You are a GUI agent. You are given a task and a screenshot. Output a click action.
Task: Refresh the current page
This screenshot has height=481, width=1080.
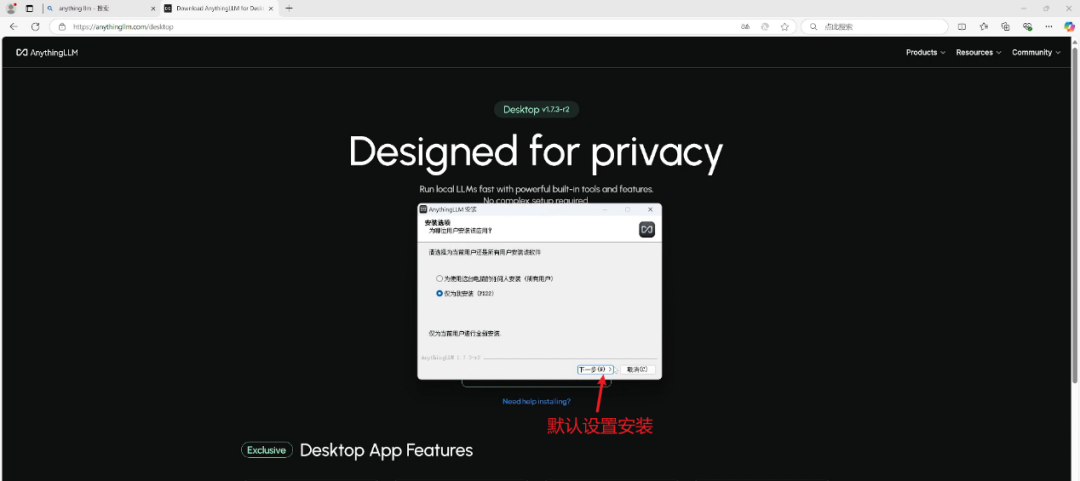click(35, 26)
